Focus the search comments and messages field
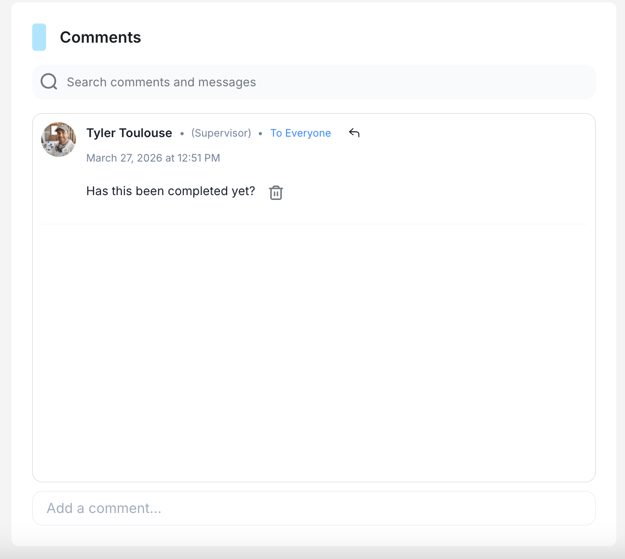This screenshot has width=625, height=559. click(320, 82)
